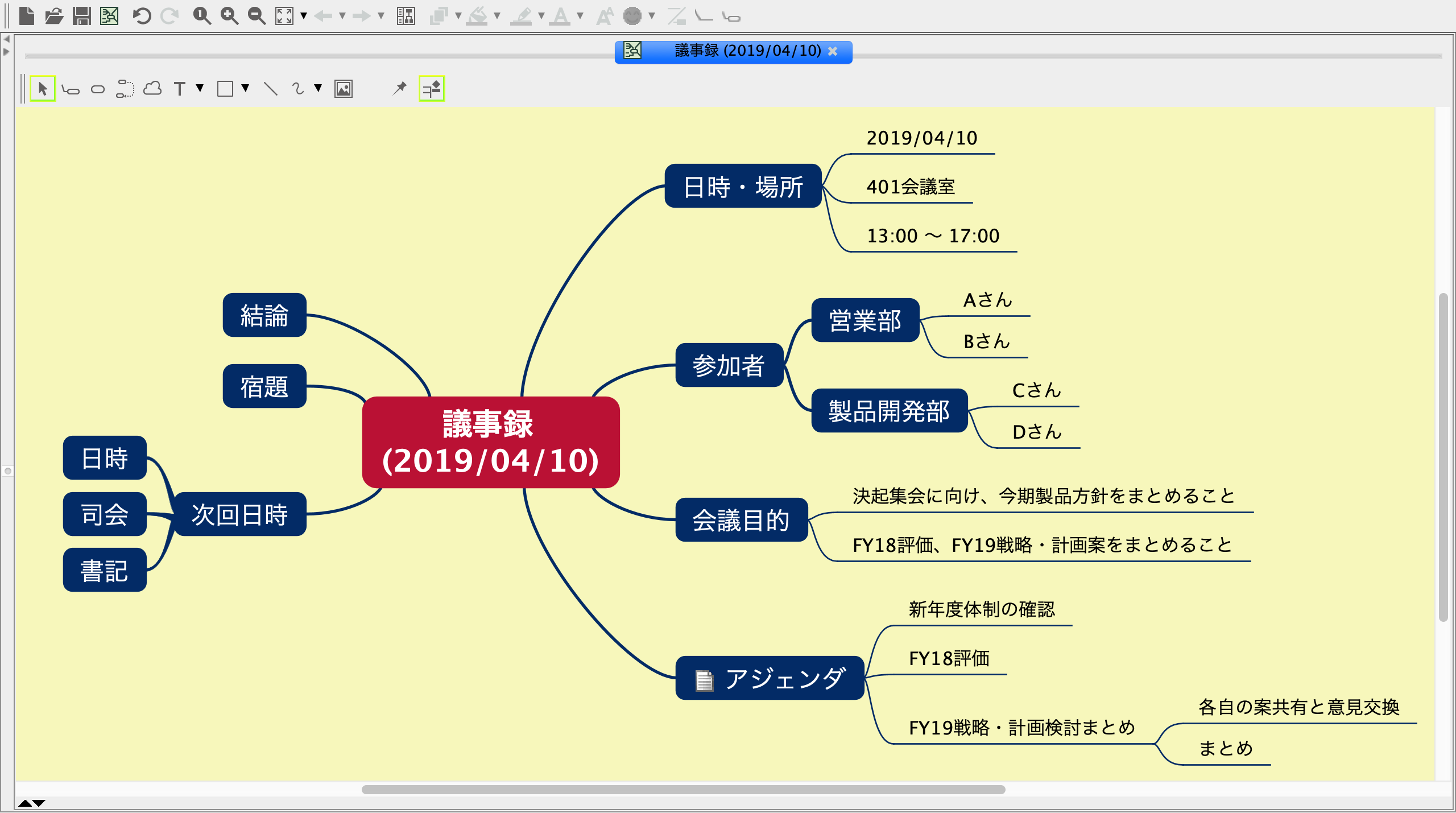Select the アジェンダ topic
The image size is (1456, 813).
770,678
